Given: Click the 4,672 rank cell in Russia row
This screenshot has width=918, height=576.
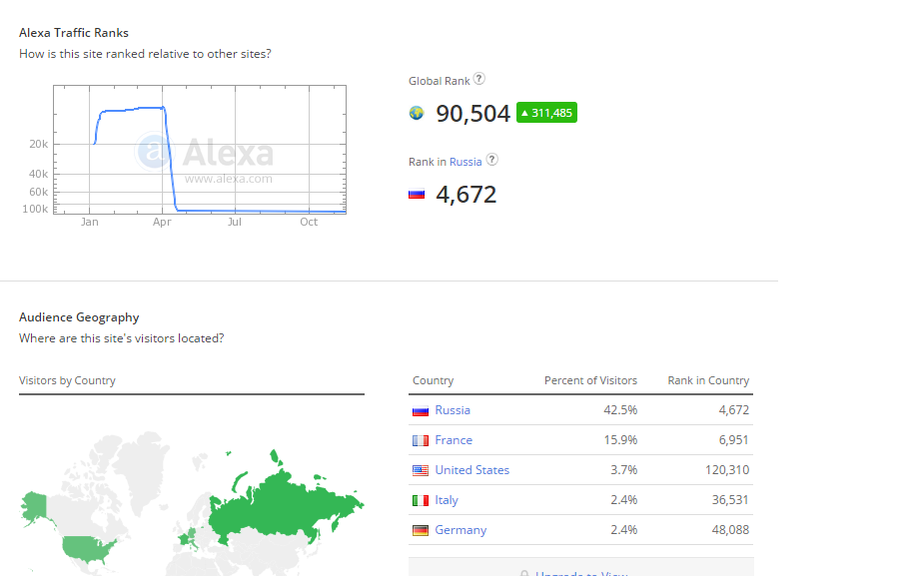Looking at the screenshot, I should [734, 410].
